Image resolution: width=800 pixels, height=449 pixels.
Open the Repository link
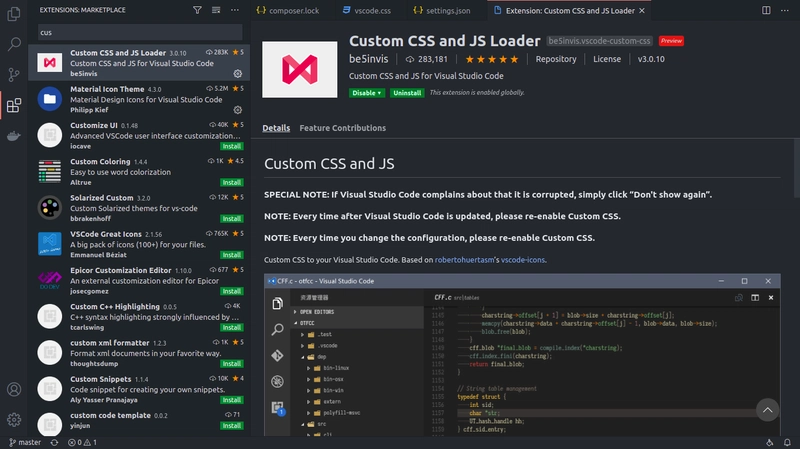(x=556, y=59)
